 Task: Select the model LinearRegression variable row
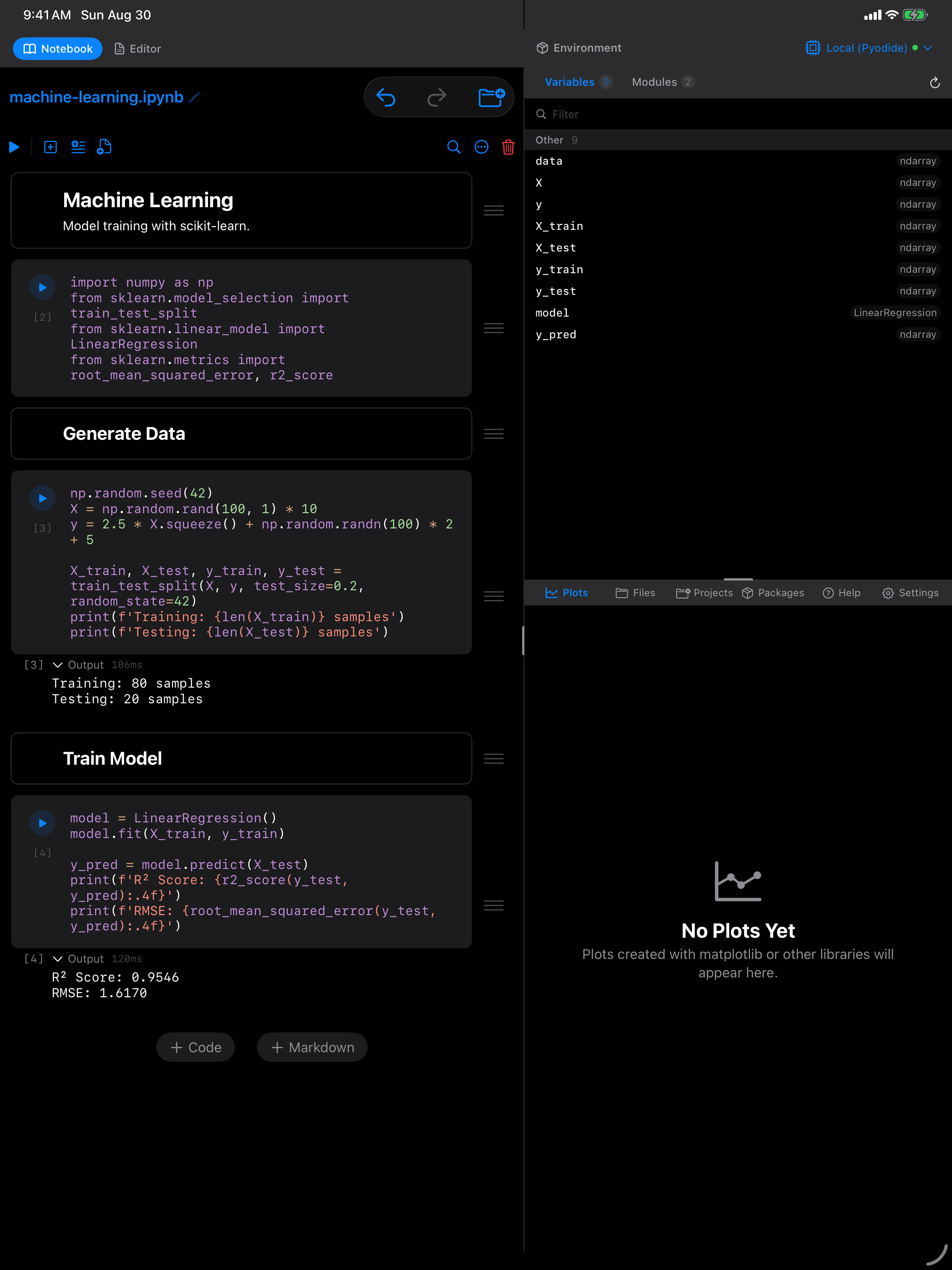(738, 313)
